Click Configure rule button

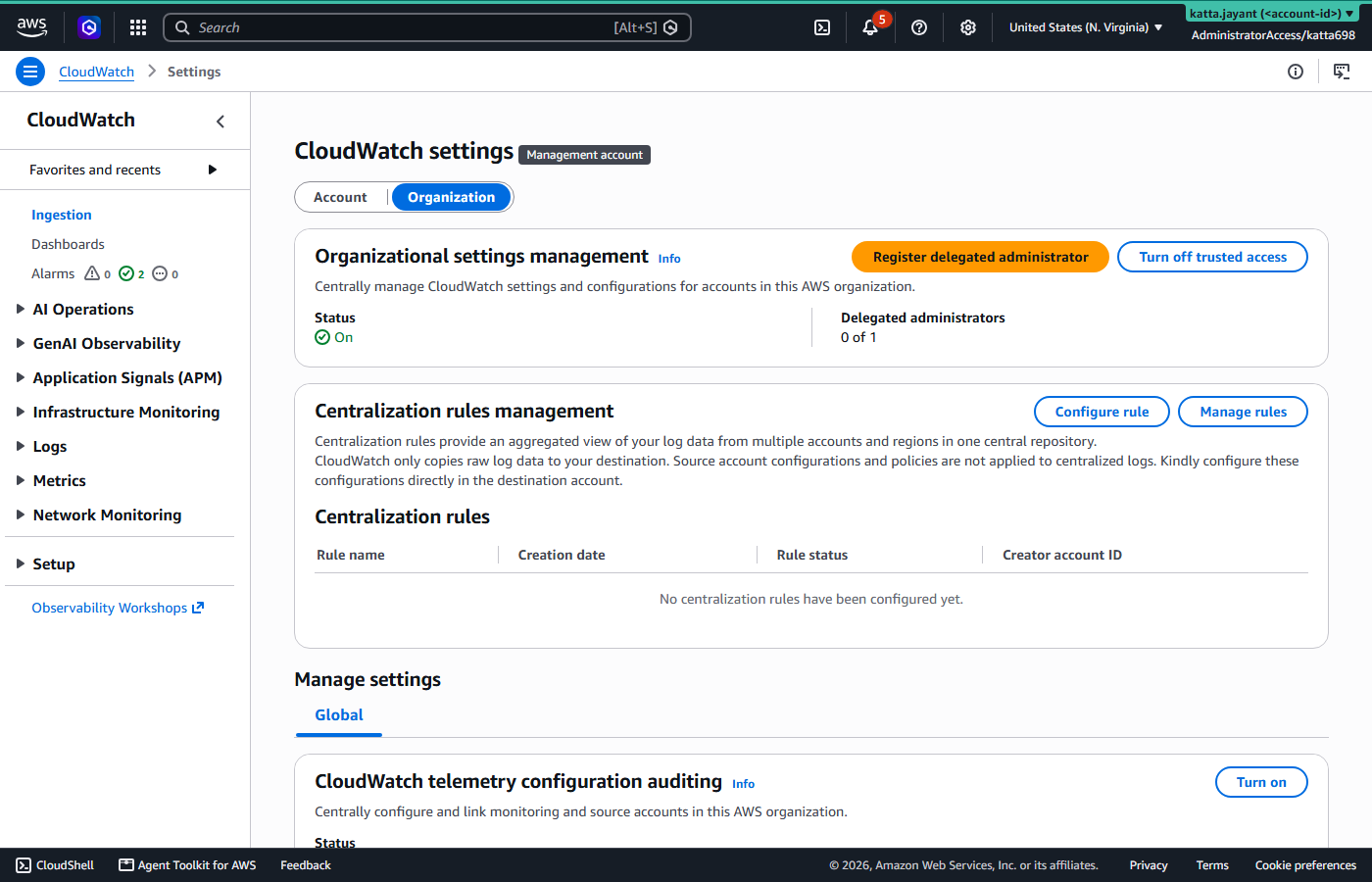tap(1102, 412)
